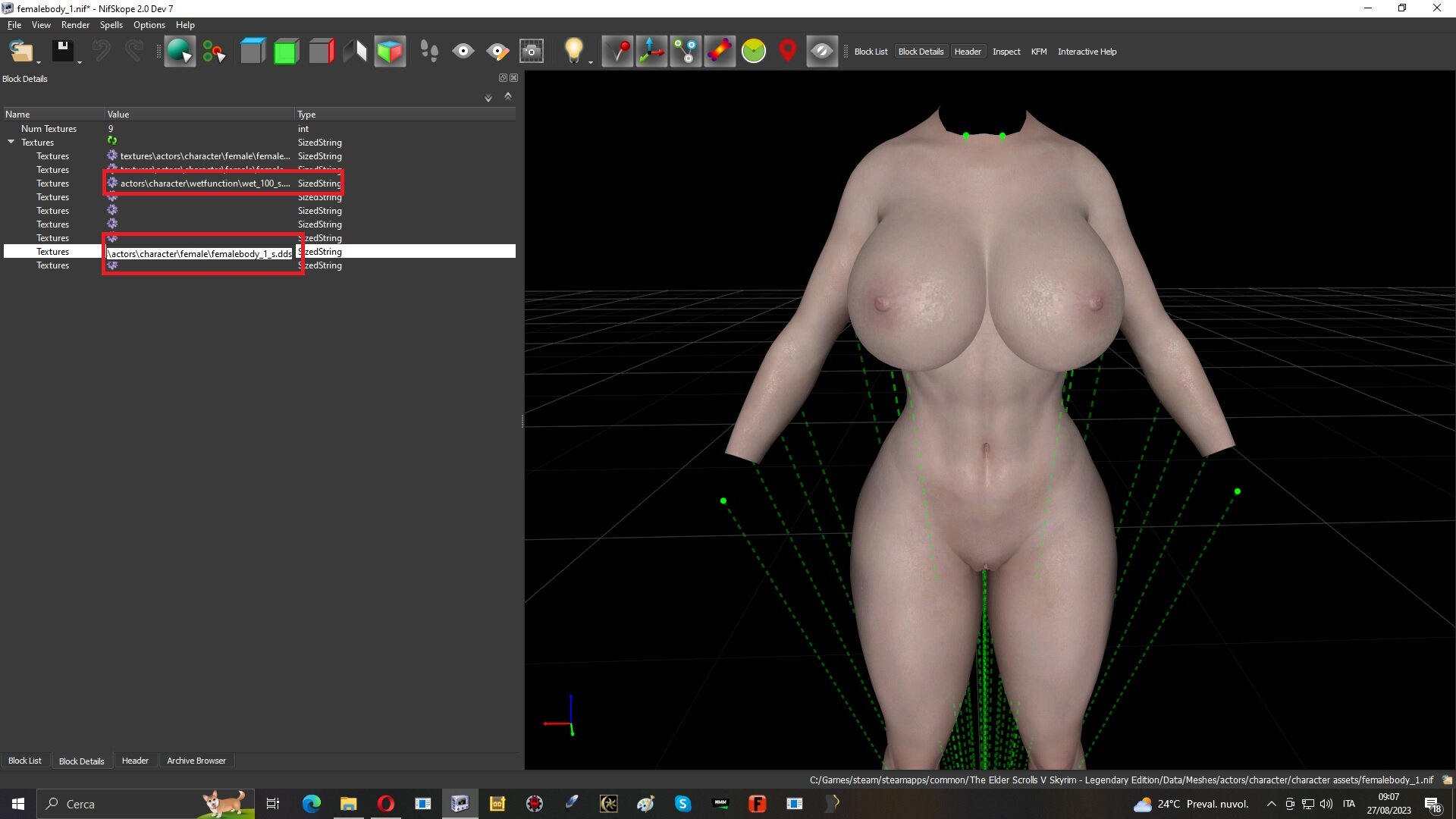The width and height of the screenshot is (1456, 819).
Task: Switch to the Archive Browser tab
Action: coord(196,761)
